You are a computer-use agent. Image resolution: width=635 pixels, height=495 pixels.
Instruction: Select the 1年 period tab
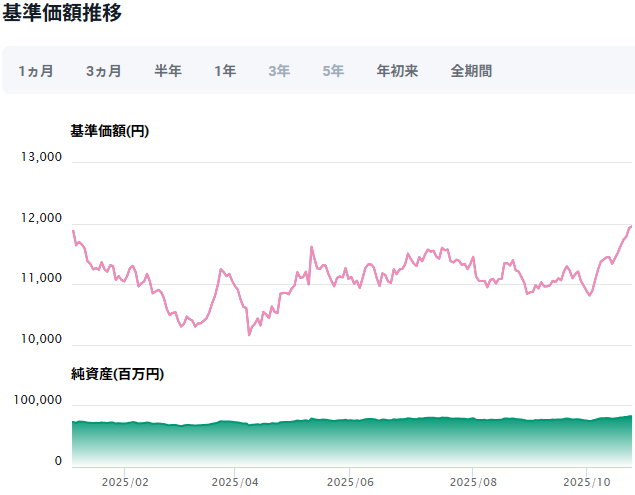[x=225, y=71]
